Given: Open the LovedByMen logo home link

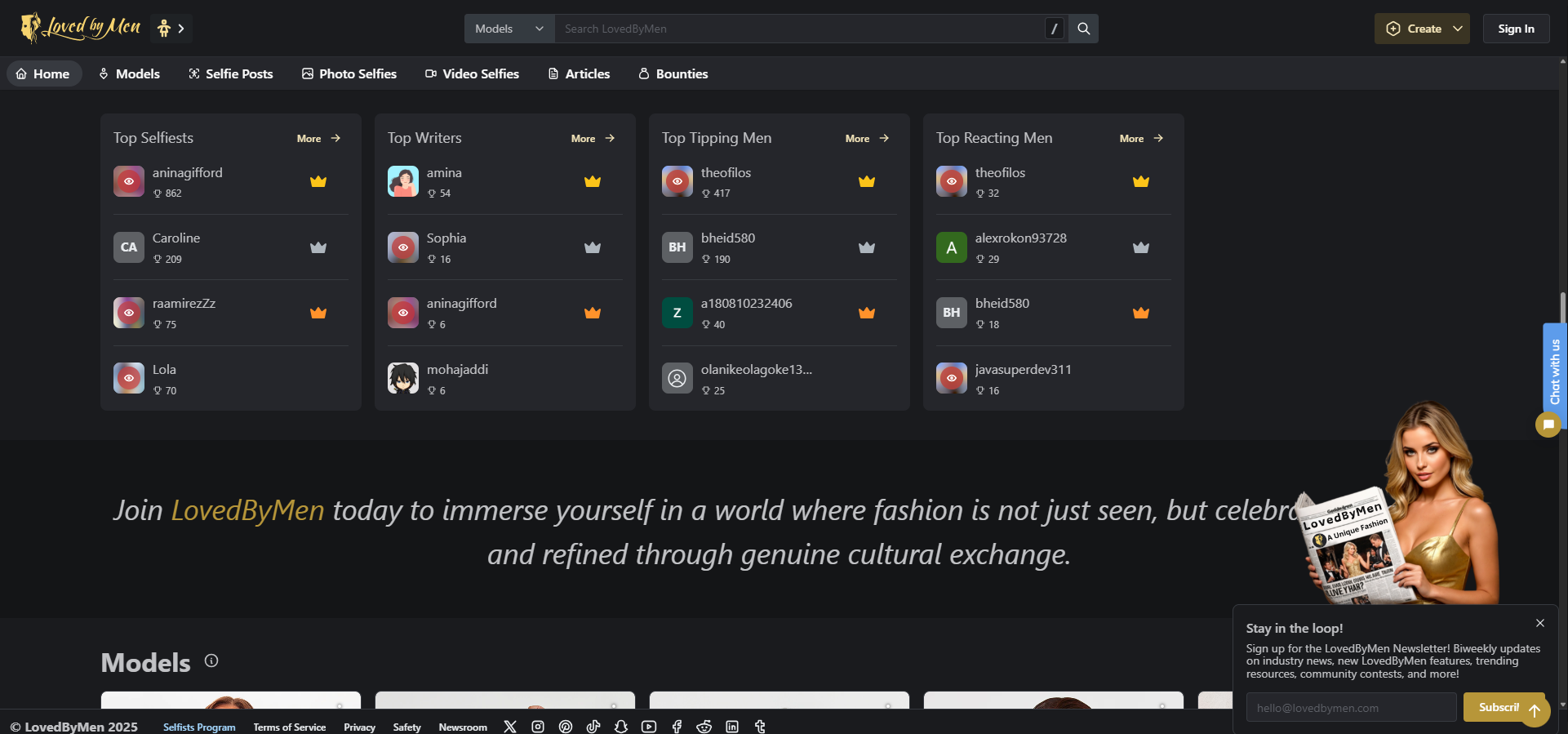Looking at the screenshot, I should 81,28.
